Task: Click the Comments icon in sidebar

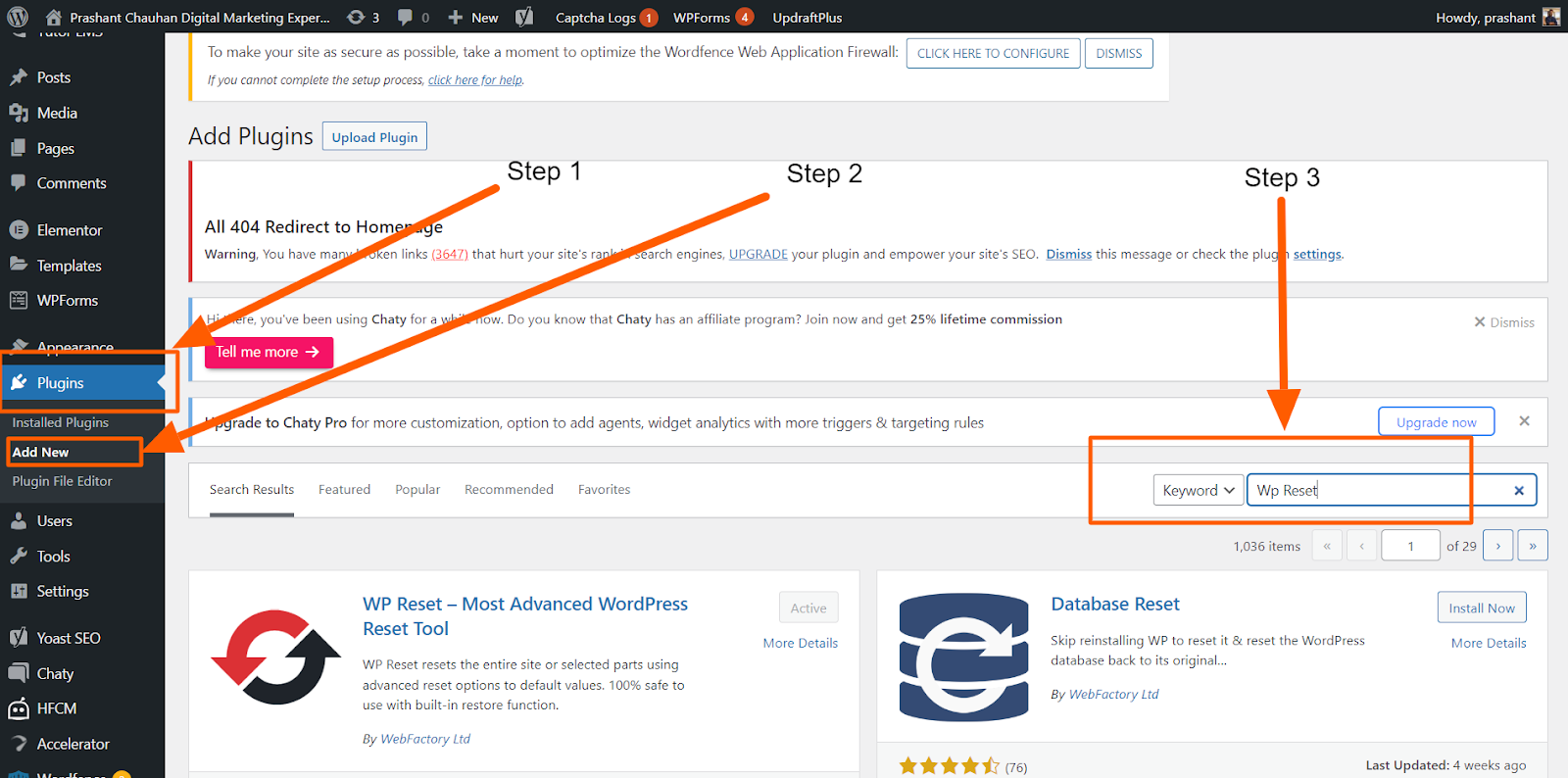Action: coord(19,183)
